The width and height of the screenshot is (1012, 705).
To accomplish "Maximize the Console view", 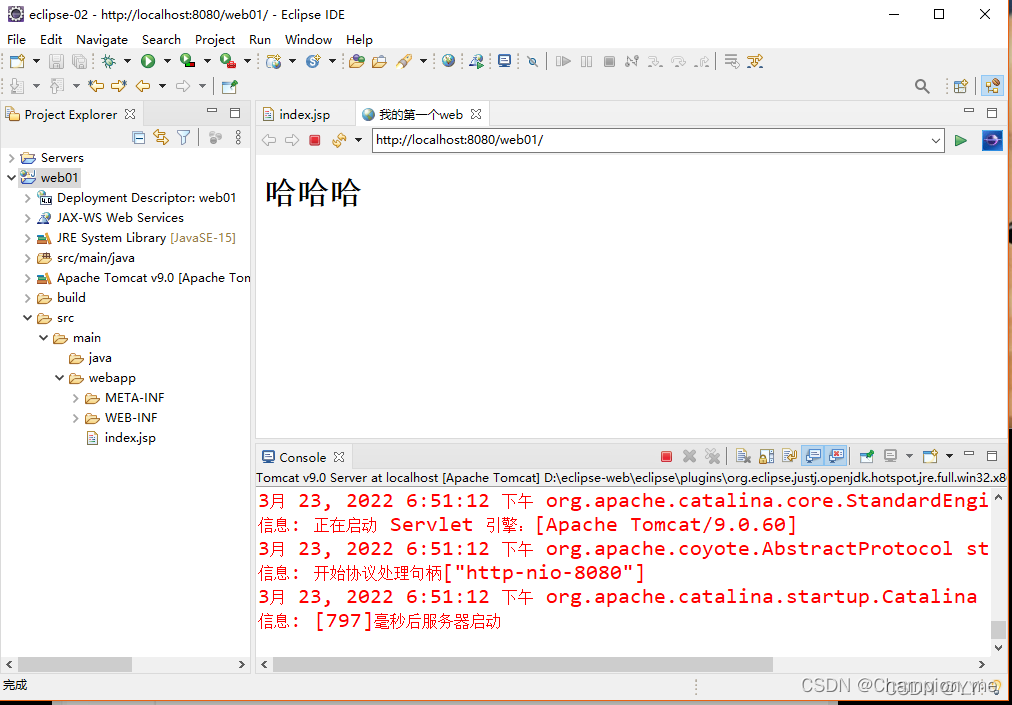I will coord(992,456).
